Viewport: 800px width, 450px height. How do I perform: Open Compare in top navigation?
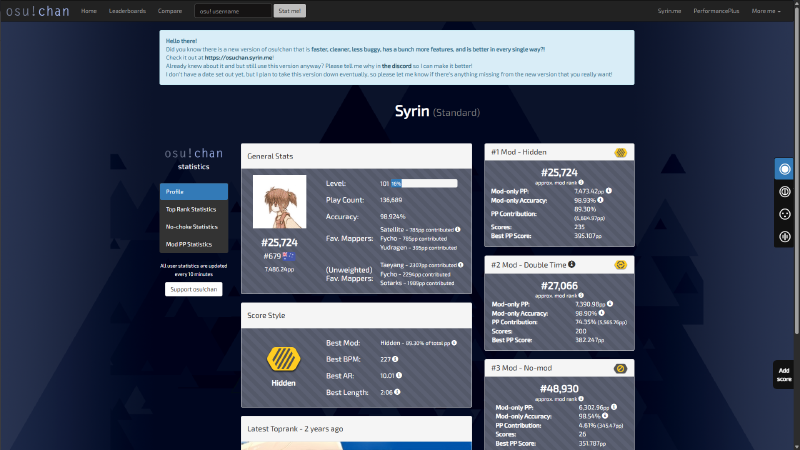coord(170,11)
